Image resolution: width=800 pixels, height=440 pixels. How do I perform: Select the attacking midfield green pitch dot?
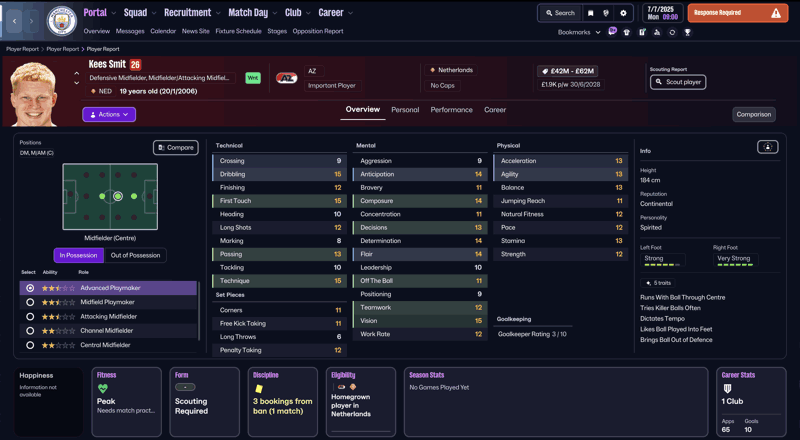pos(134,196)
